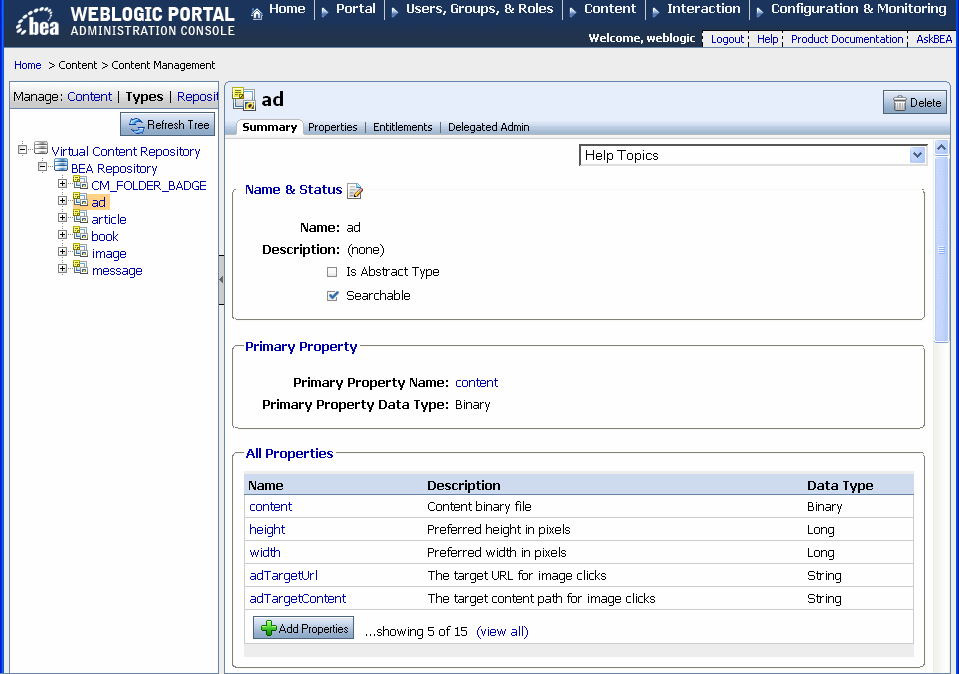This screenshot has width=959, height=674.
Task: Open the Interaction menu
Action: [703, 9]
